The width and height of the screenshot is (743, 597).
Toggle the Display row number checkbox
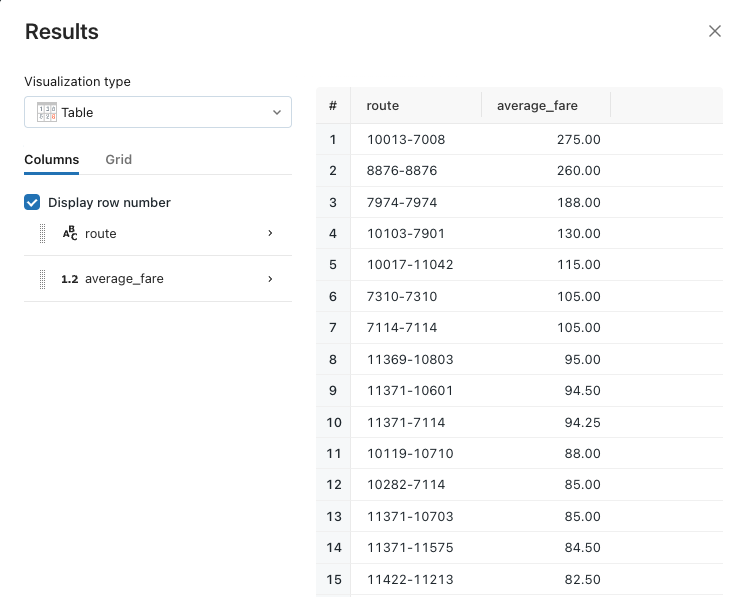tap(32, 202)
